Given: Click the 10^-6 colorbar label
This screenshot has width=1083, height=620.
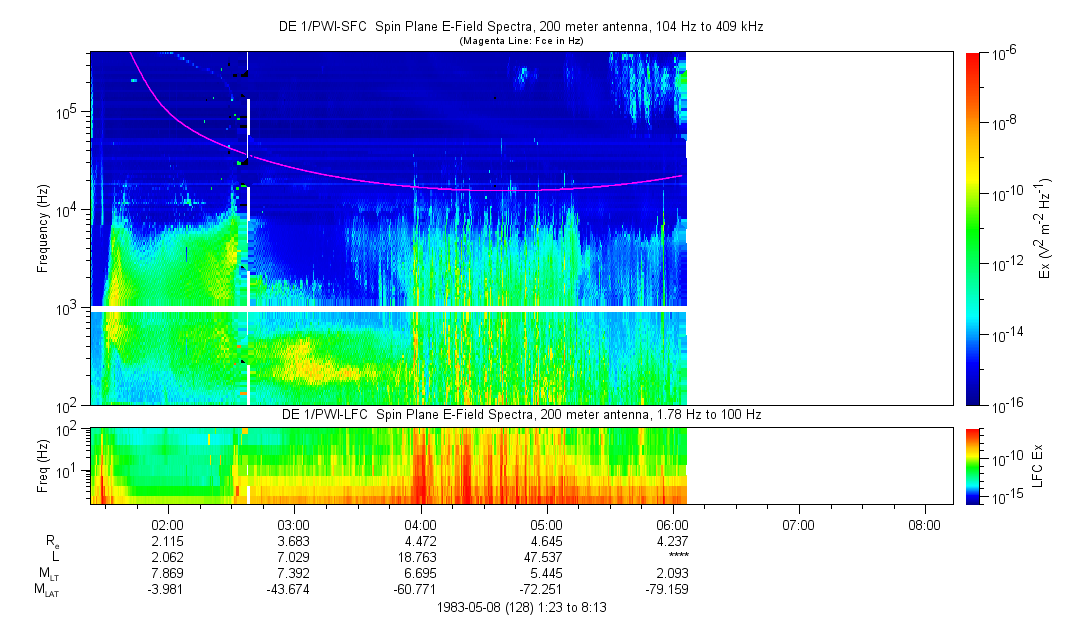Looking at the screenshot, I should click(x=1003, y=54).
